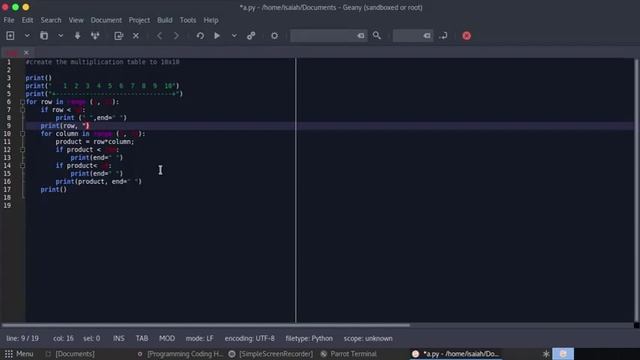Switch to the [Documents] taskbar window
The width and height of the screenshot is (640, 360).
[x=70, y=354]
